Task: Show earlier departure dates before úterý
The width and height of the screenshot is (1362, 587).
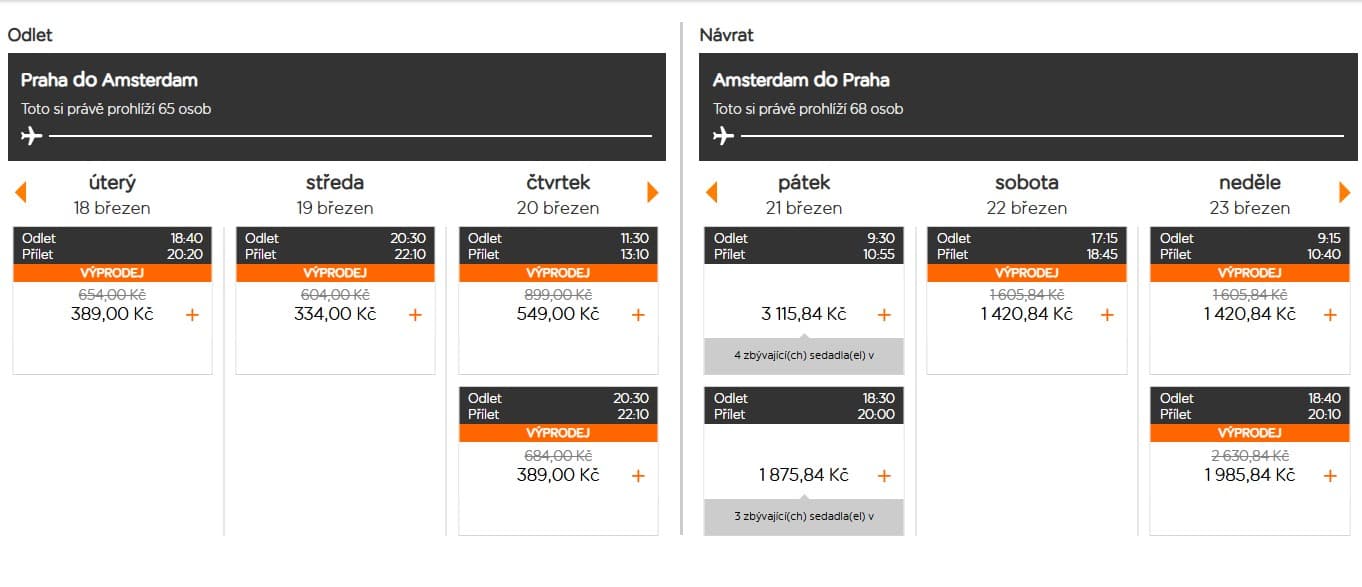Action: tap(20, 192)
